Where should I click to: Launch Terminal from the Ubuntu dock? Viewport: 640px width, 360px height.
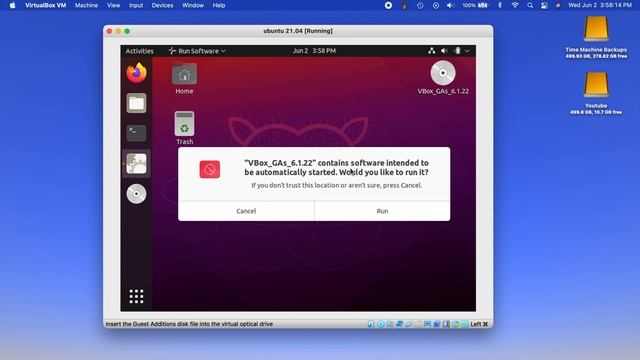[x=136, y=133]
